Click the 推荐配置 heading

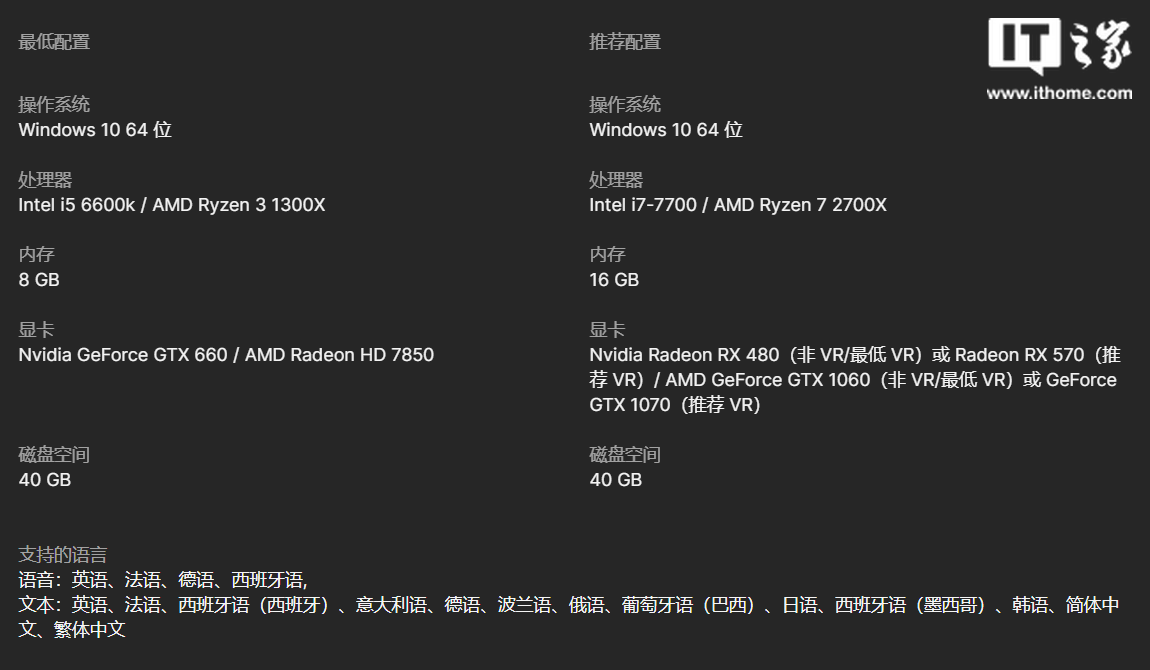pos(625,42)
